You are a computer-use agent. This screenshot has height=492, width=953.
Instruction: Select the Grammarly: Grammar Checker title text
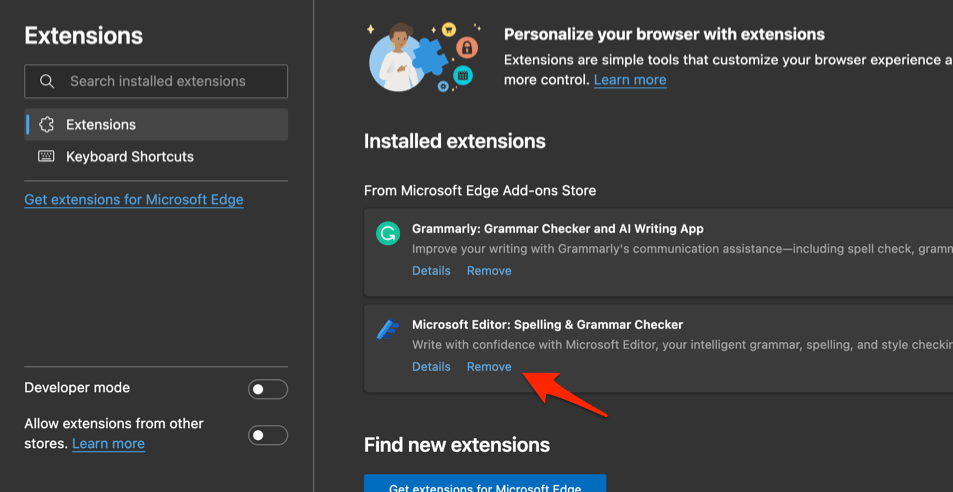click(557, 229)
